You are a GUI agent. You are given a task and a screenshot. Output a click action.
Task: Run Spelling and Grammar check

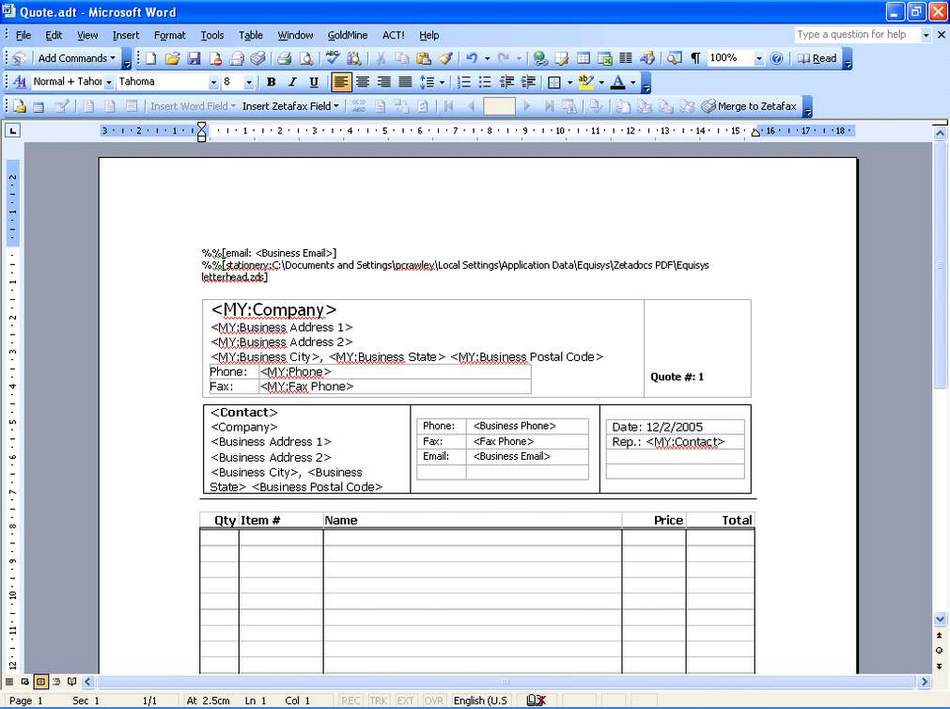[x=332, y=58]
